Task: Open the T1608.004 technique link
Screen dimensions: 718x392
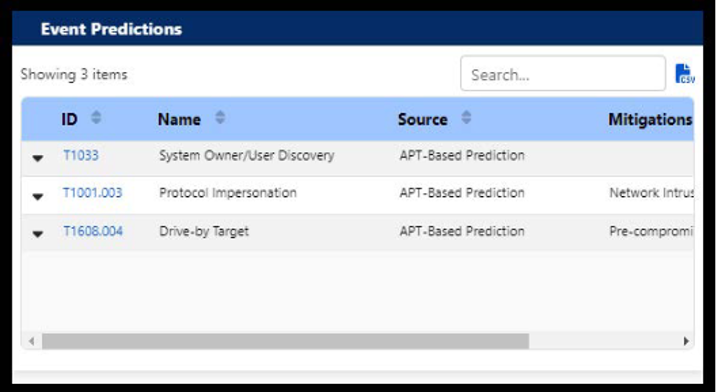Action: click(x=93, y=231)
